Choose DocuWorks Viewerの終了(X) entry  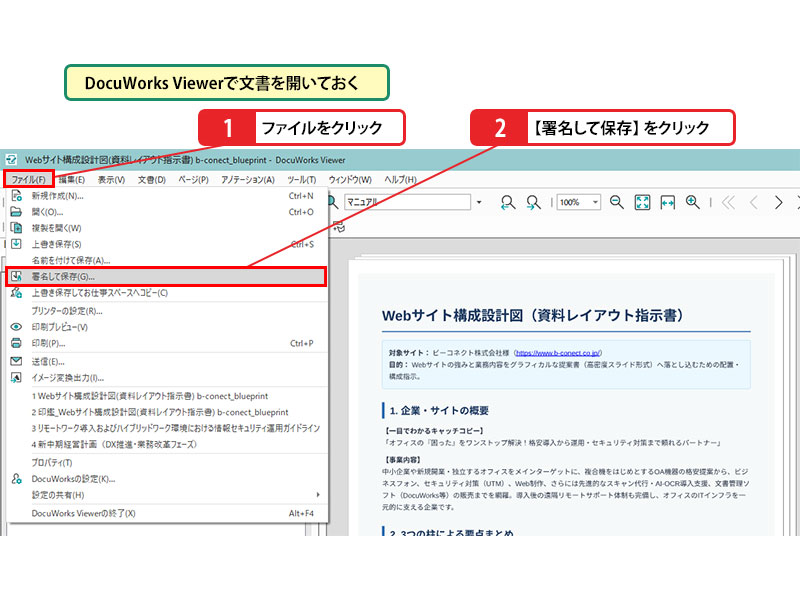click(166, 513)
